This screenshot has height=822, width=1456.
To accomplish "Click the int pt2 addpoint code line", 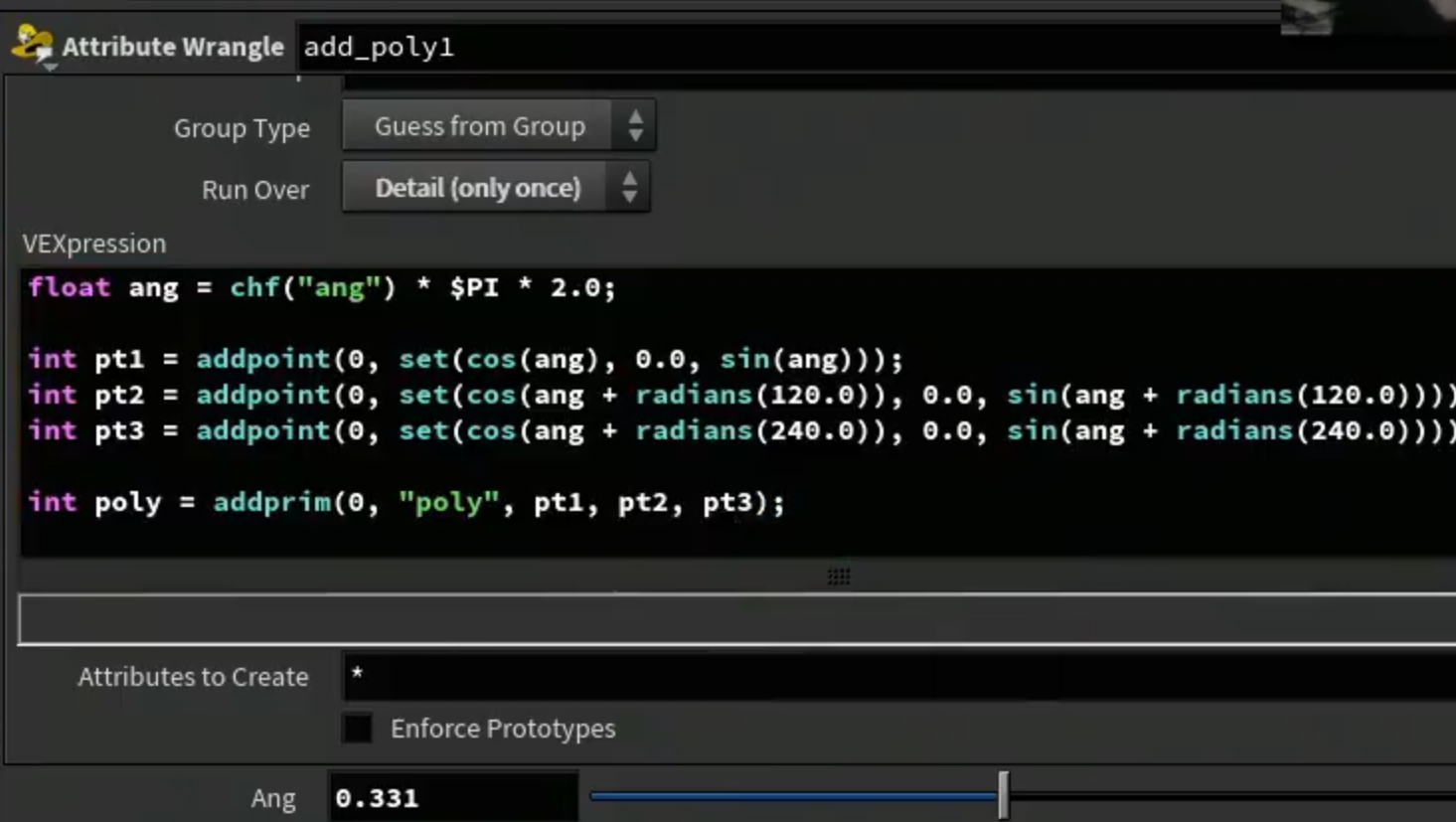I will [741, 395].
